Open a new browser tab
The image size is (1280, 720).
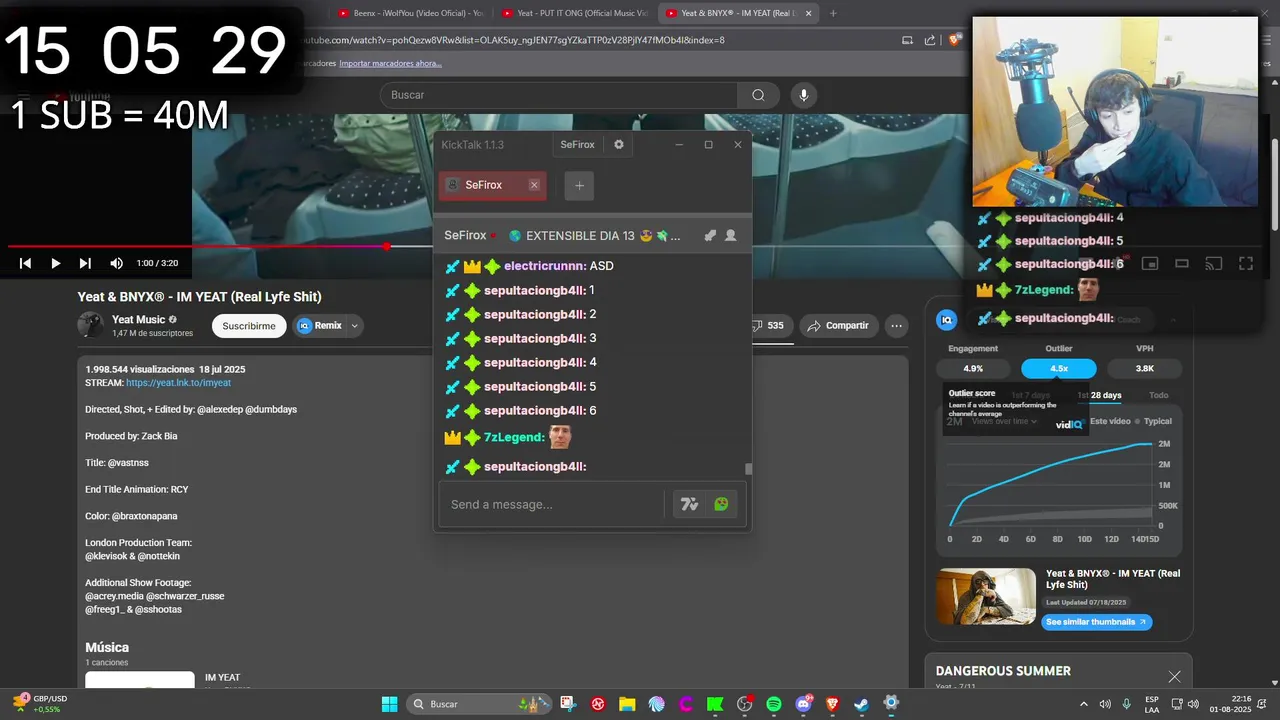point(833,13)
